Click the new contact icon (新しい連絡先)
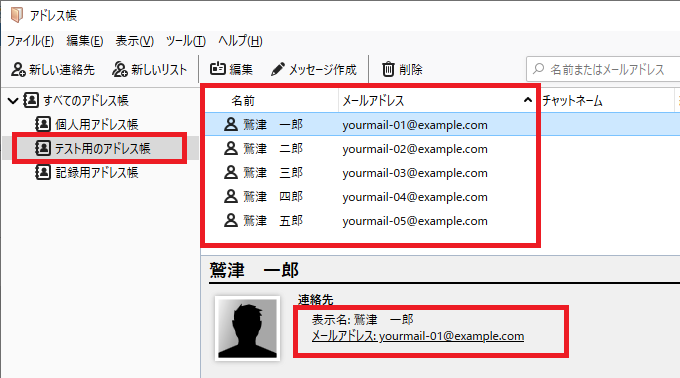 pos(18,69)
